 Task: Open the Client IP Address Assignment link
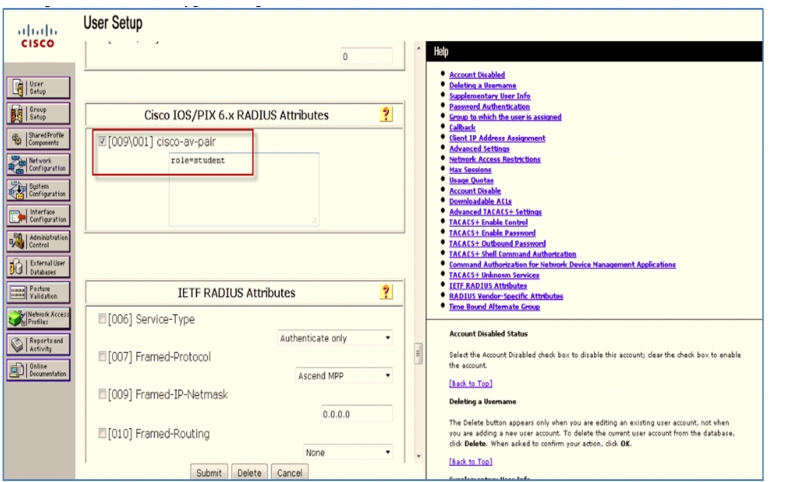(x=497, y=138)
